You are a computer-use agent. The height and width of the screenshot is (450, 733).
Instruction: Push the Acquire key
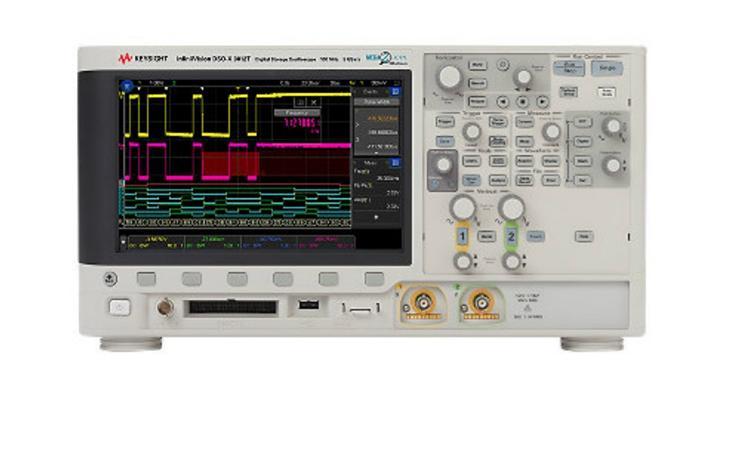[x=525, y=161]
